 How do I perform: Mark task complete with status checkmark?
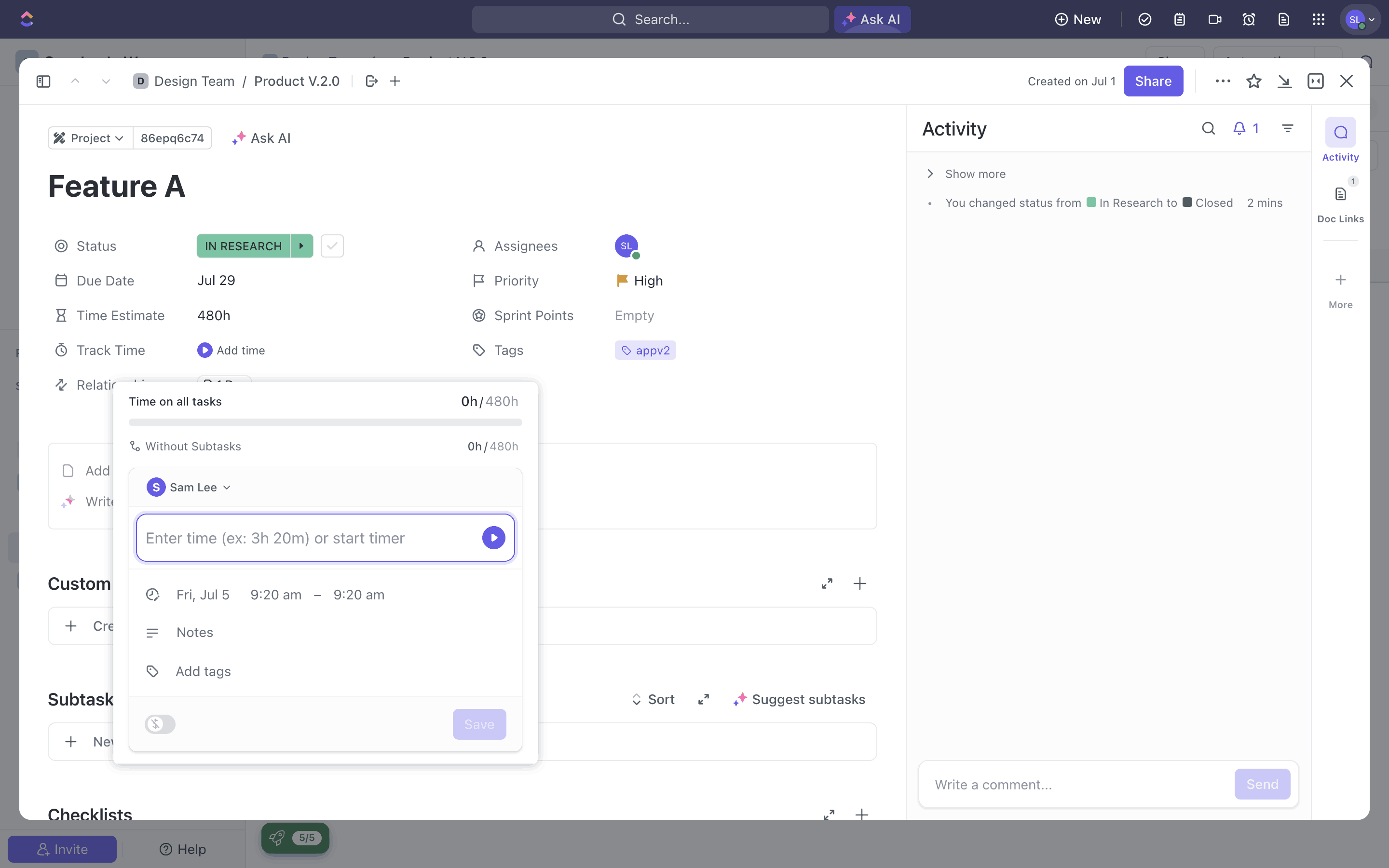click(332, 246)
